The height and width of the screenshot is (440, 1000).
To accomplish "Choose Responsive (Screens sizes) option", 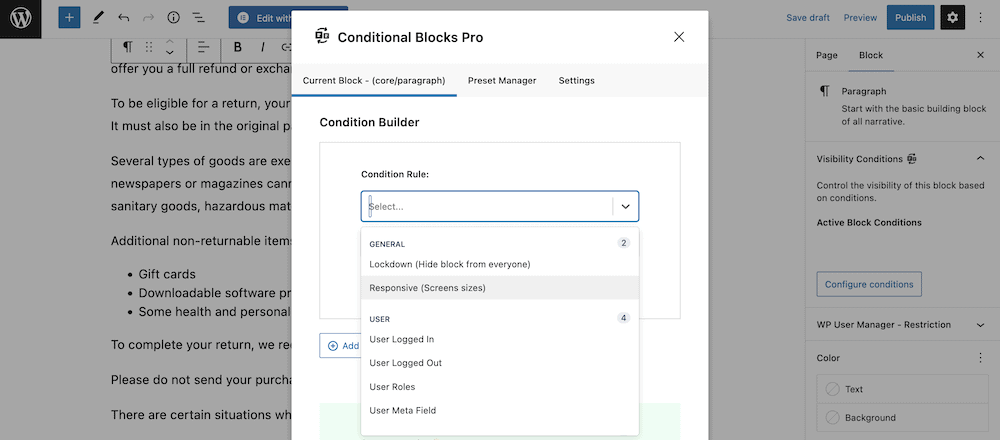I will coord(499,288).
